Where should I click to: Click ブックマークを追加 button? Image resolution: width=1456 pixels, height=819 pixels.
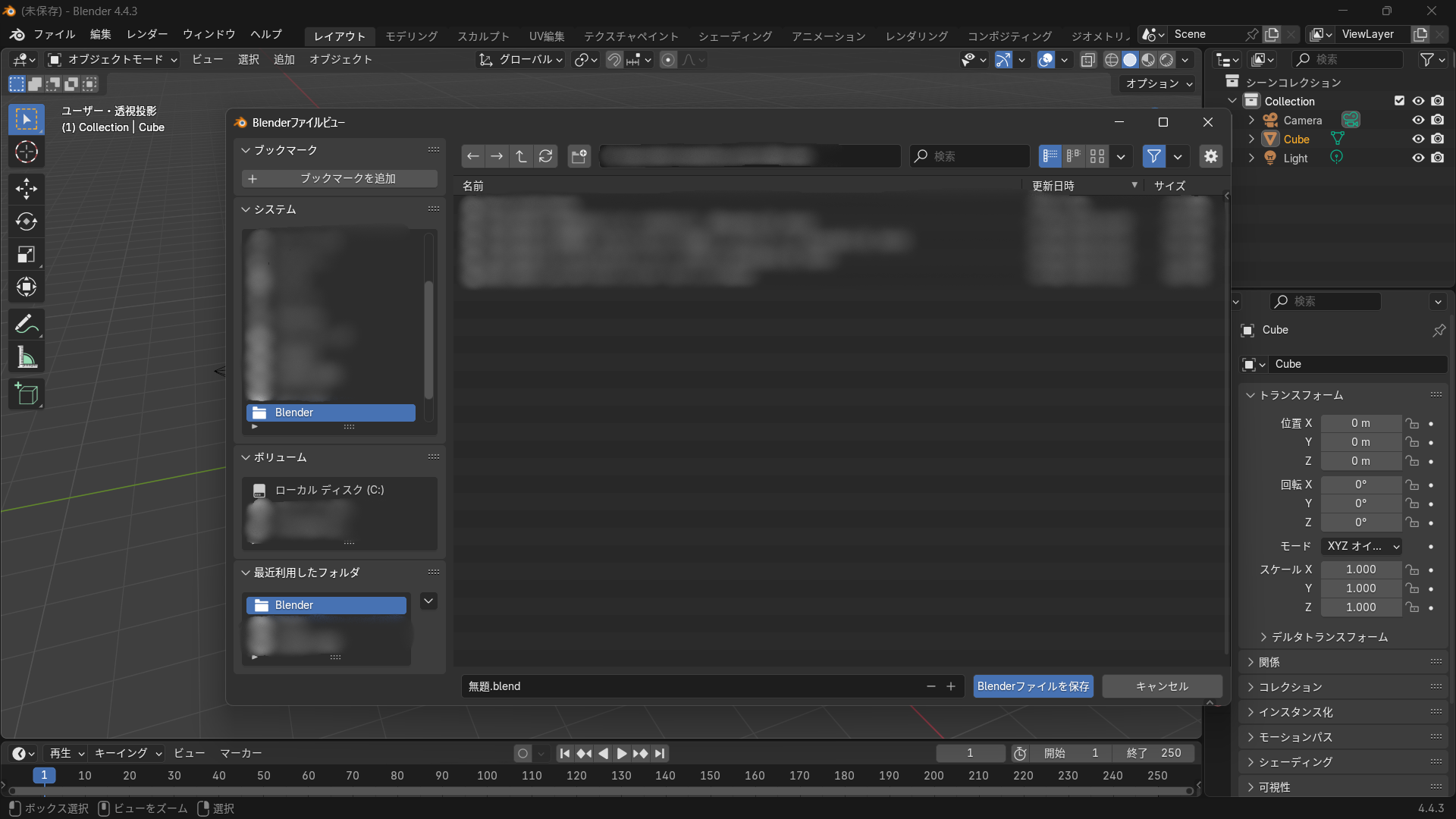click(339, 178)
